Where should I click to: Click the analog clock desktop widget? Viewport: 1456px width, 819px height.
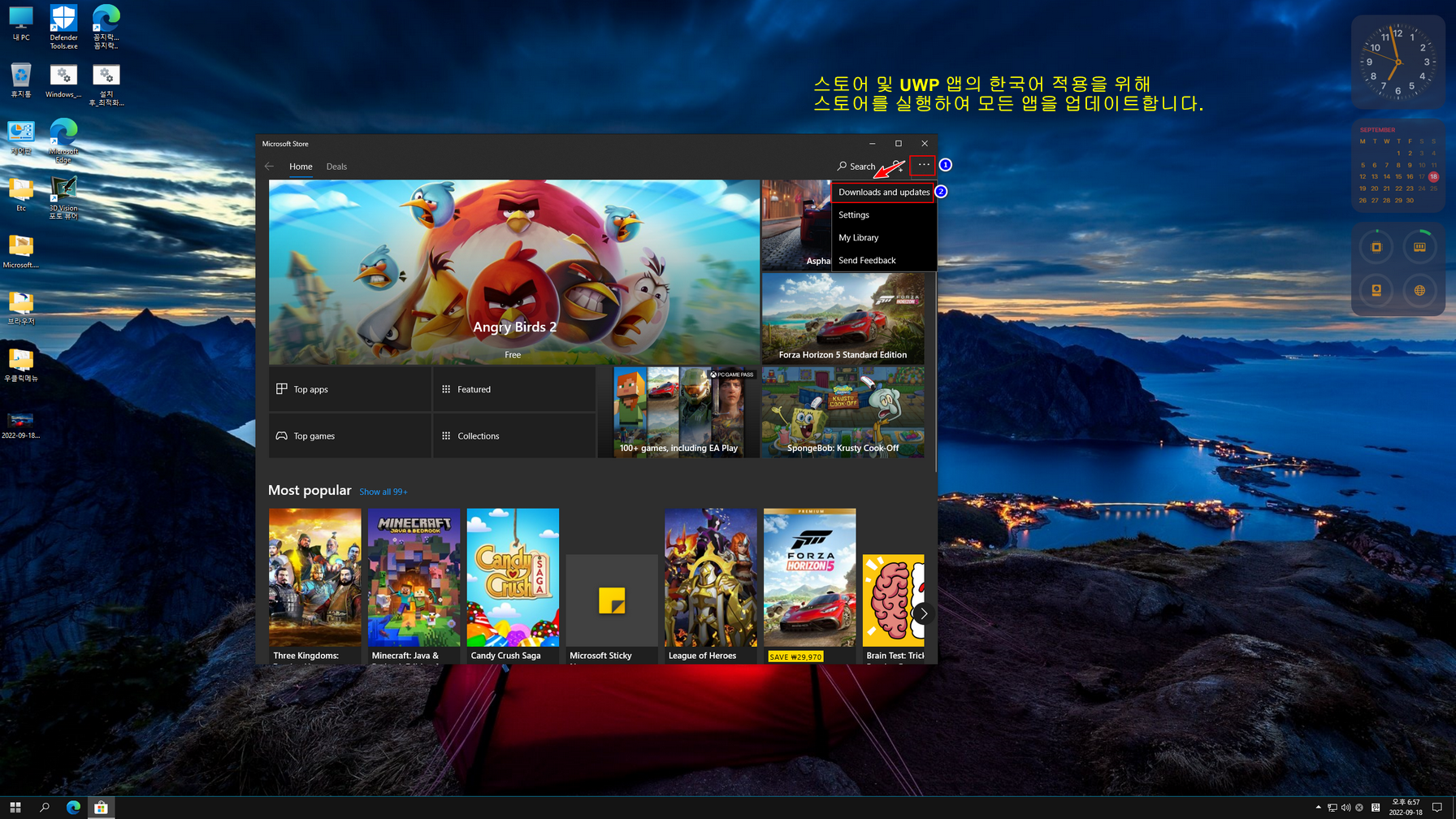[x=1397, y=62]
